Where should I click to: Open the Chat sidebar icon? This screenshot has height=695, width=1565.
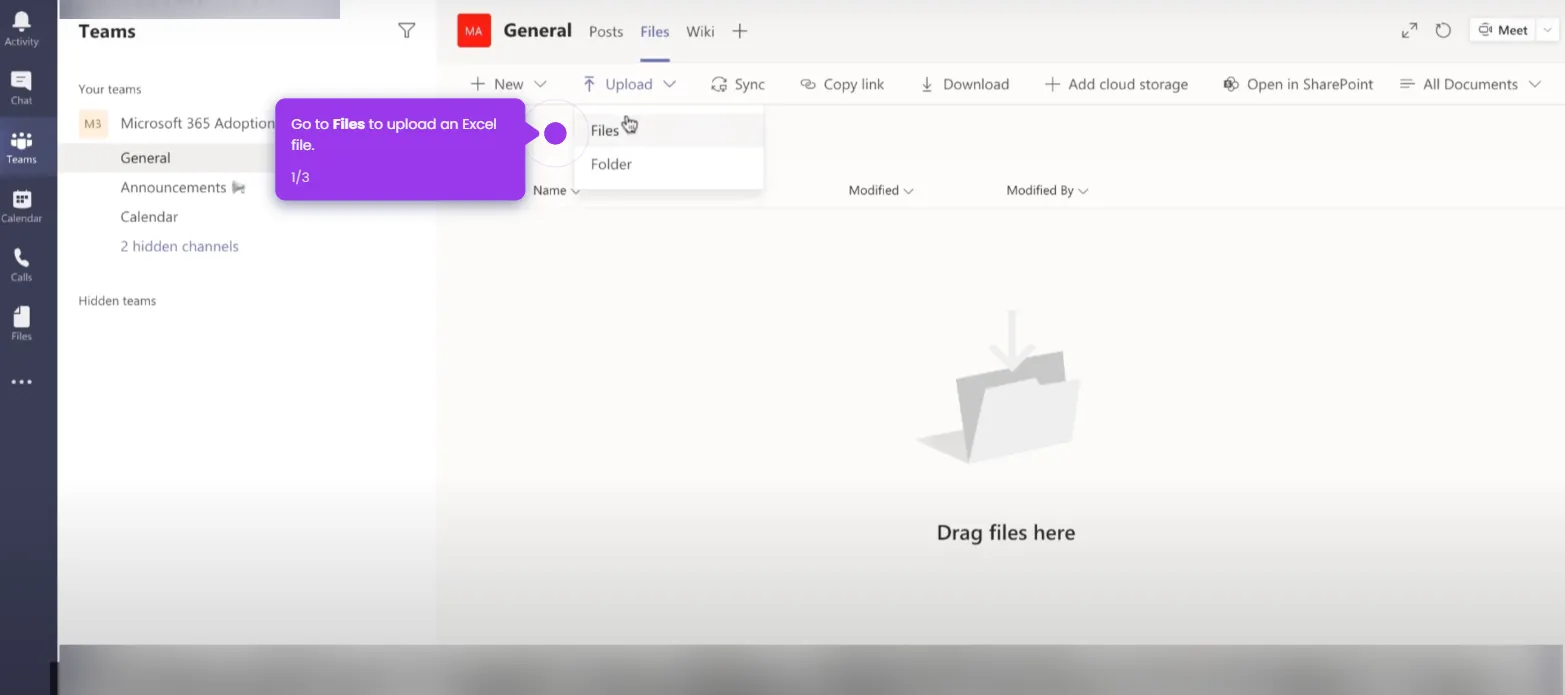21,88
